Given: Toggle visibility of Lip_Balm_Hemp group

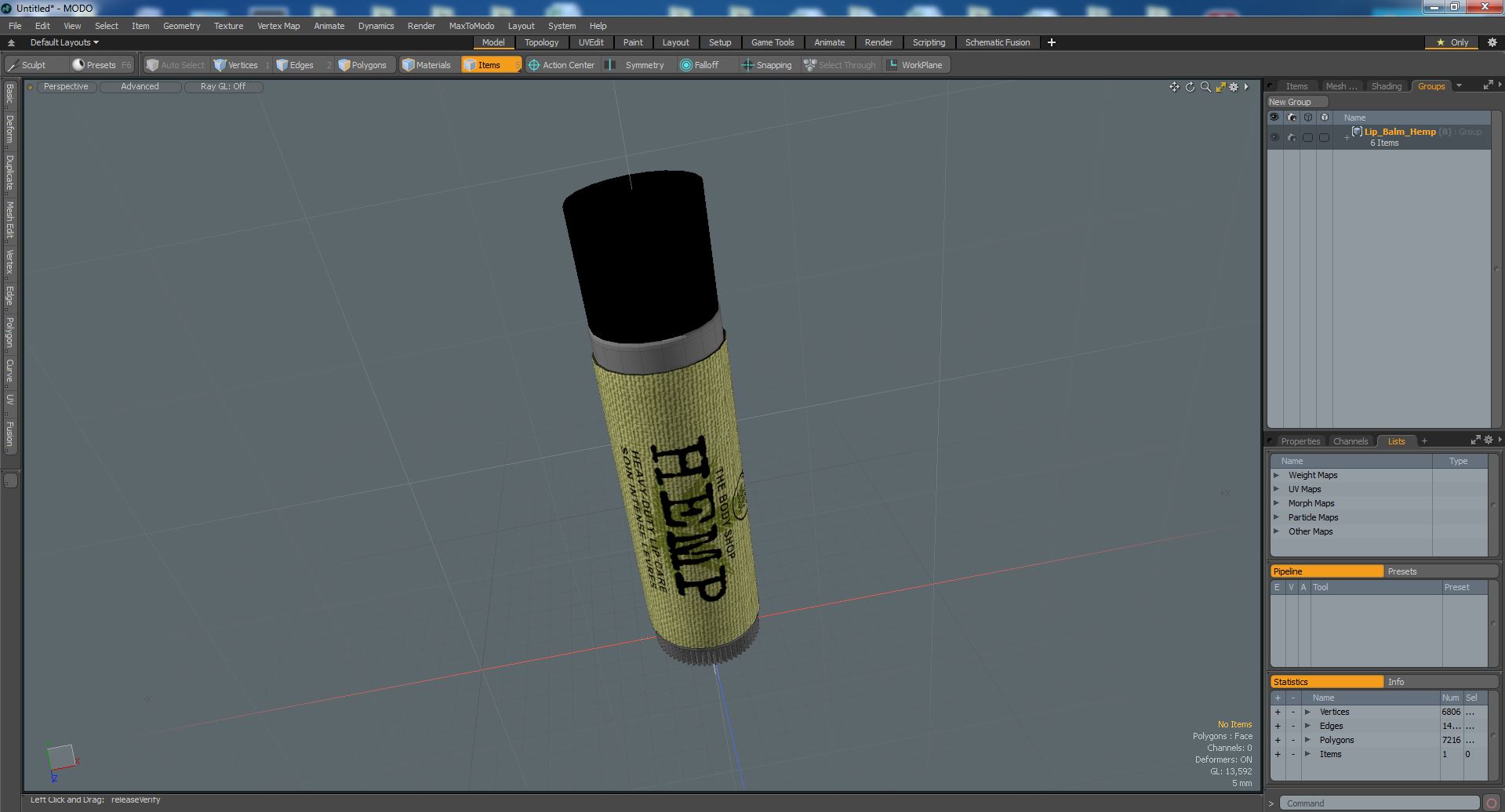Looking at the screenshot, I should click(1274, 137).
